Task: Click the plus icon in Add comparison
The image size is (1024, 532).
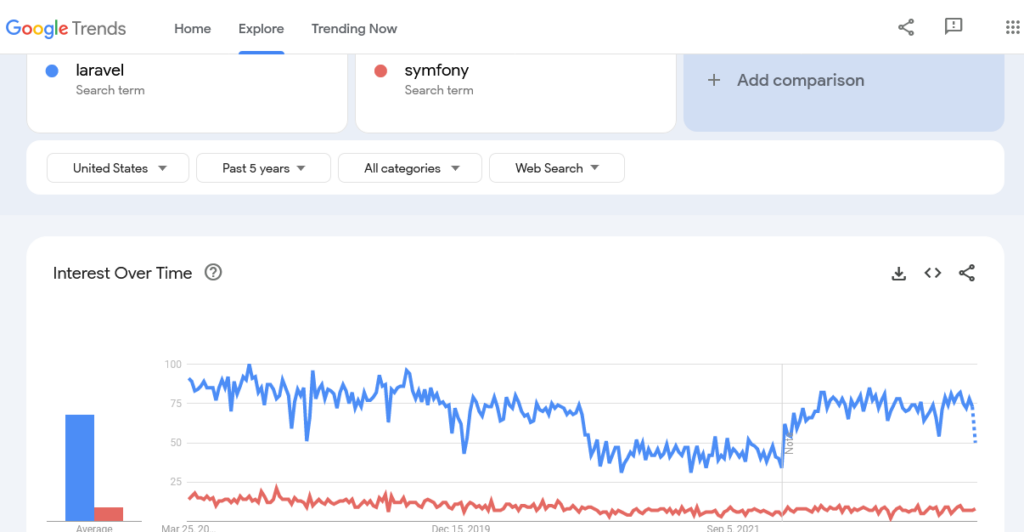Action: tap(714, 80)
